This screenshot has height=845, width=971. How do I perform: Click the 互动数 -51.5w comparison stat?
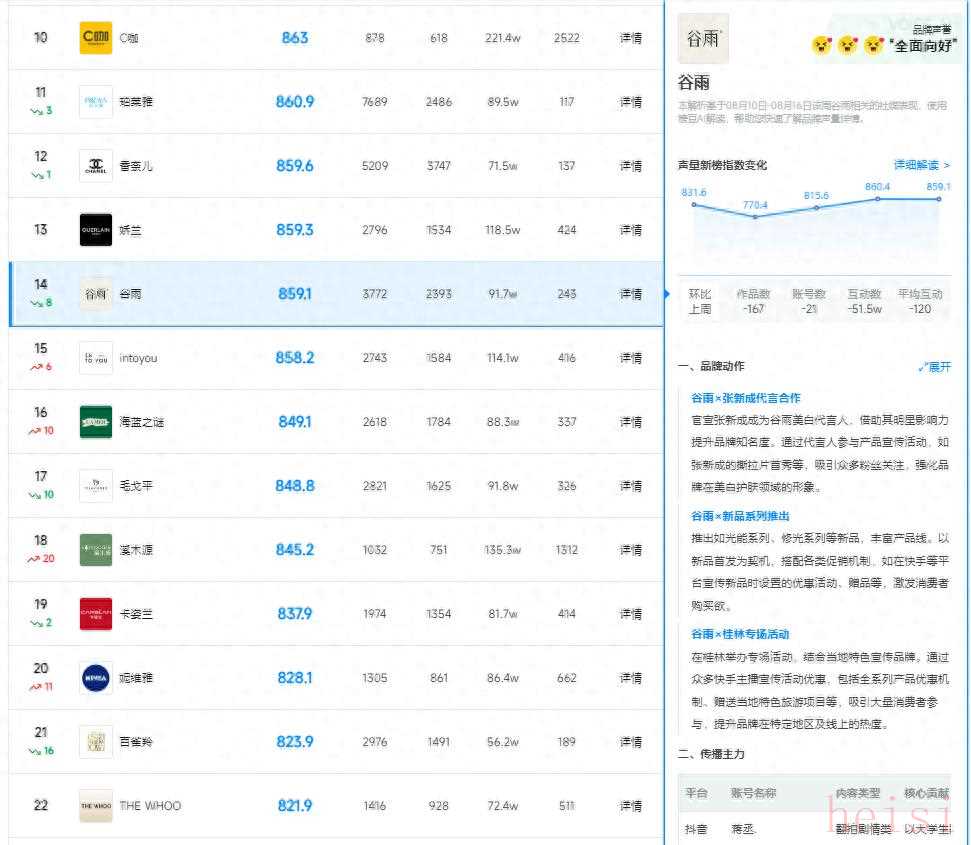pos(864,301)
